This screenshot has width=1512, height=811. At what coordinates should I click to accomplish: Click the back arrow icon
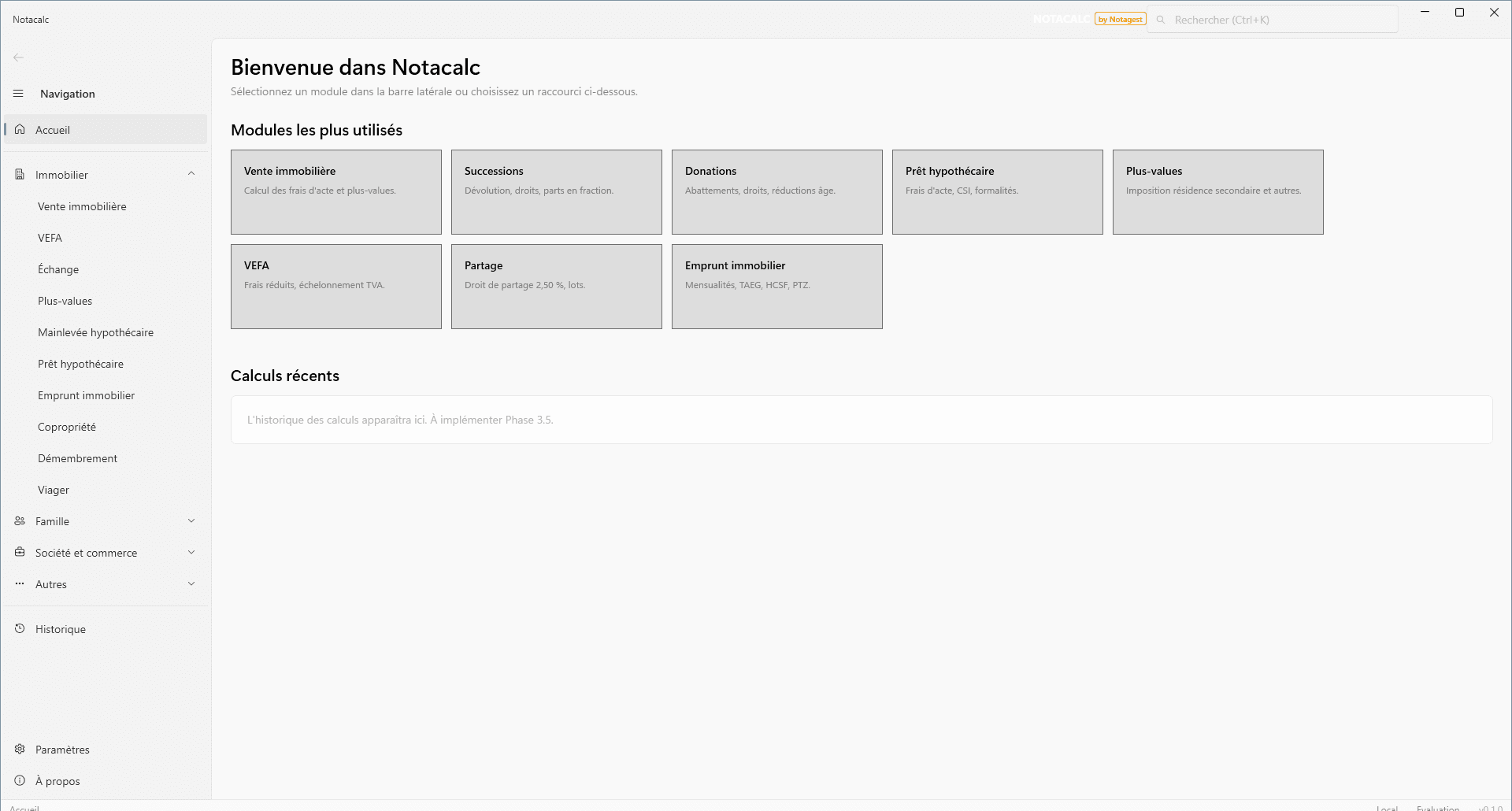tap(18, 57)
